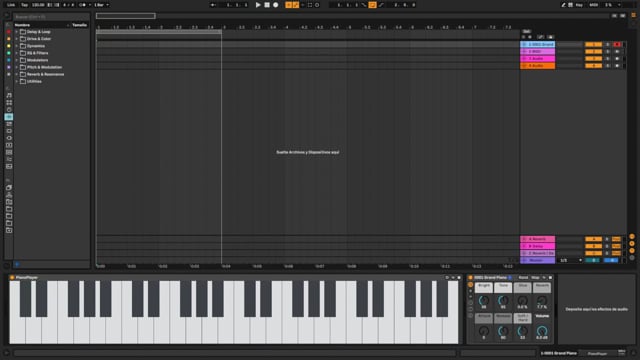
Task: Solo the 2 MIDI track
Action: pos(607,51)
